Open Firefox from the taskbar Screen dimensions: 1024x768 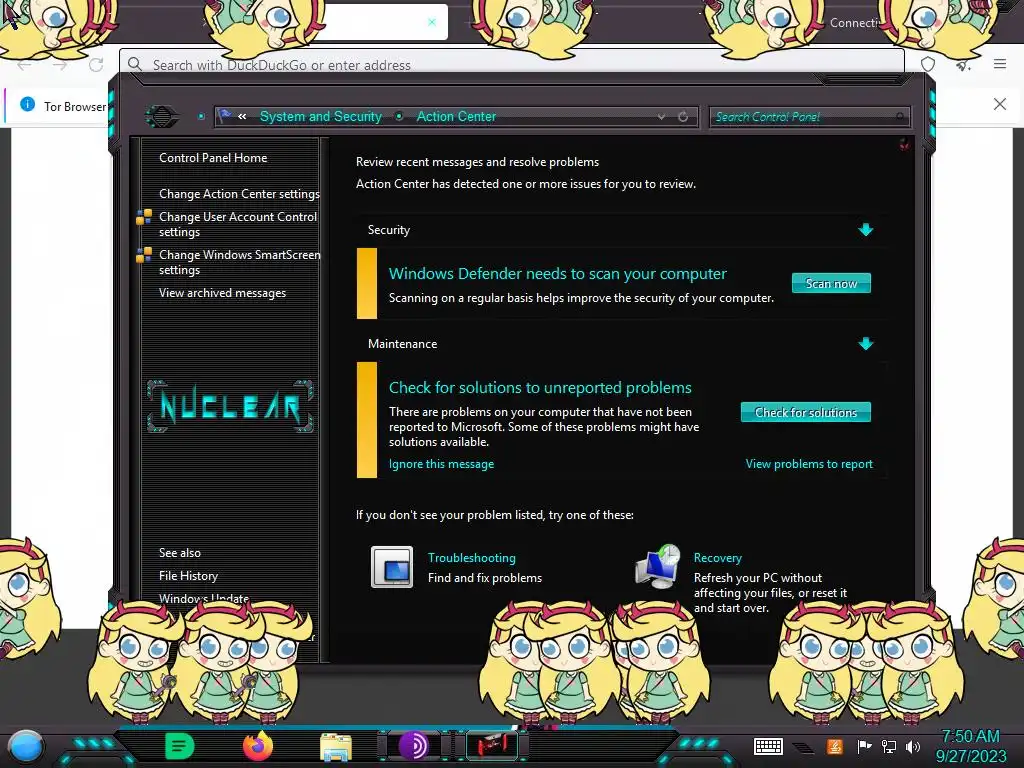(258, 746)
